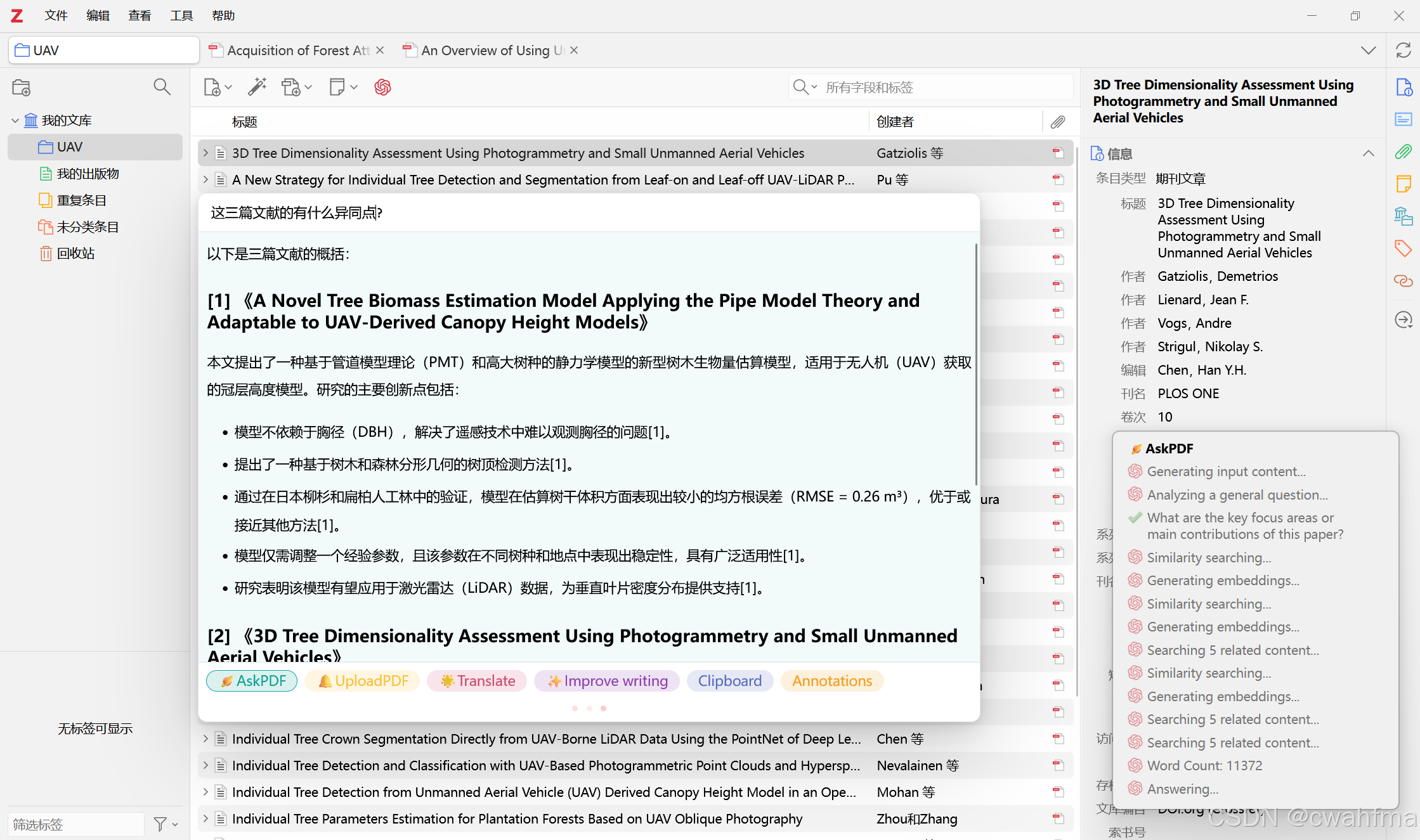Open the related items link icon

point(1403,280)
